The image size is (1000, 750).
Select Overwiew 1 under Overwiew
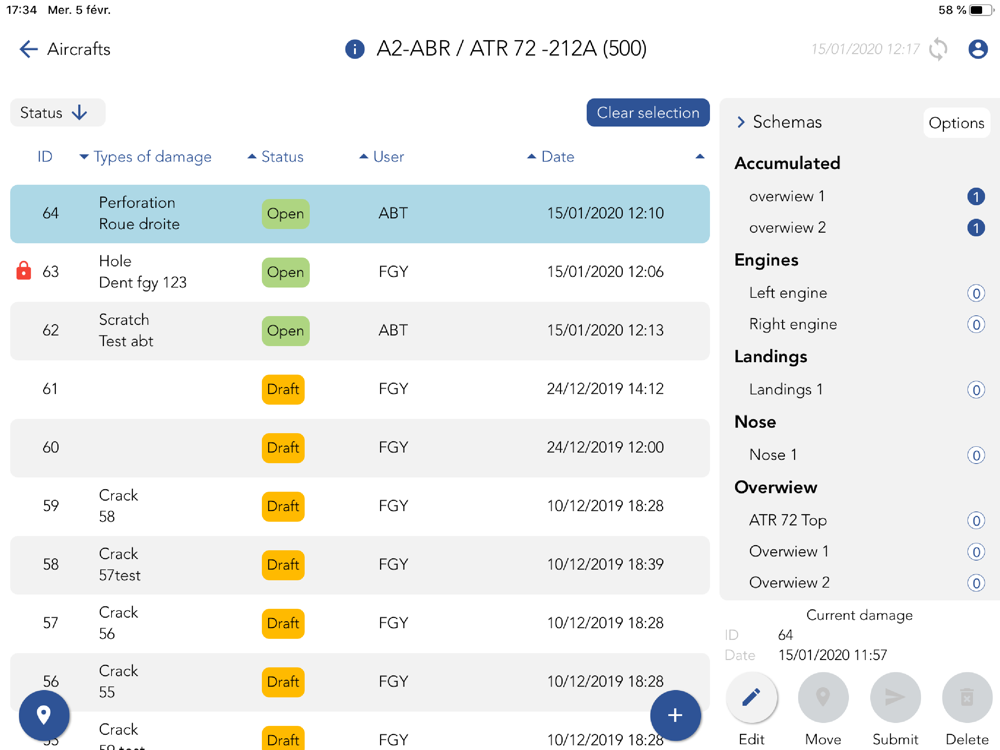click(x=789, y=552)
